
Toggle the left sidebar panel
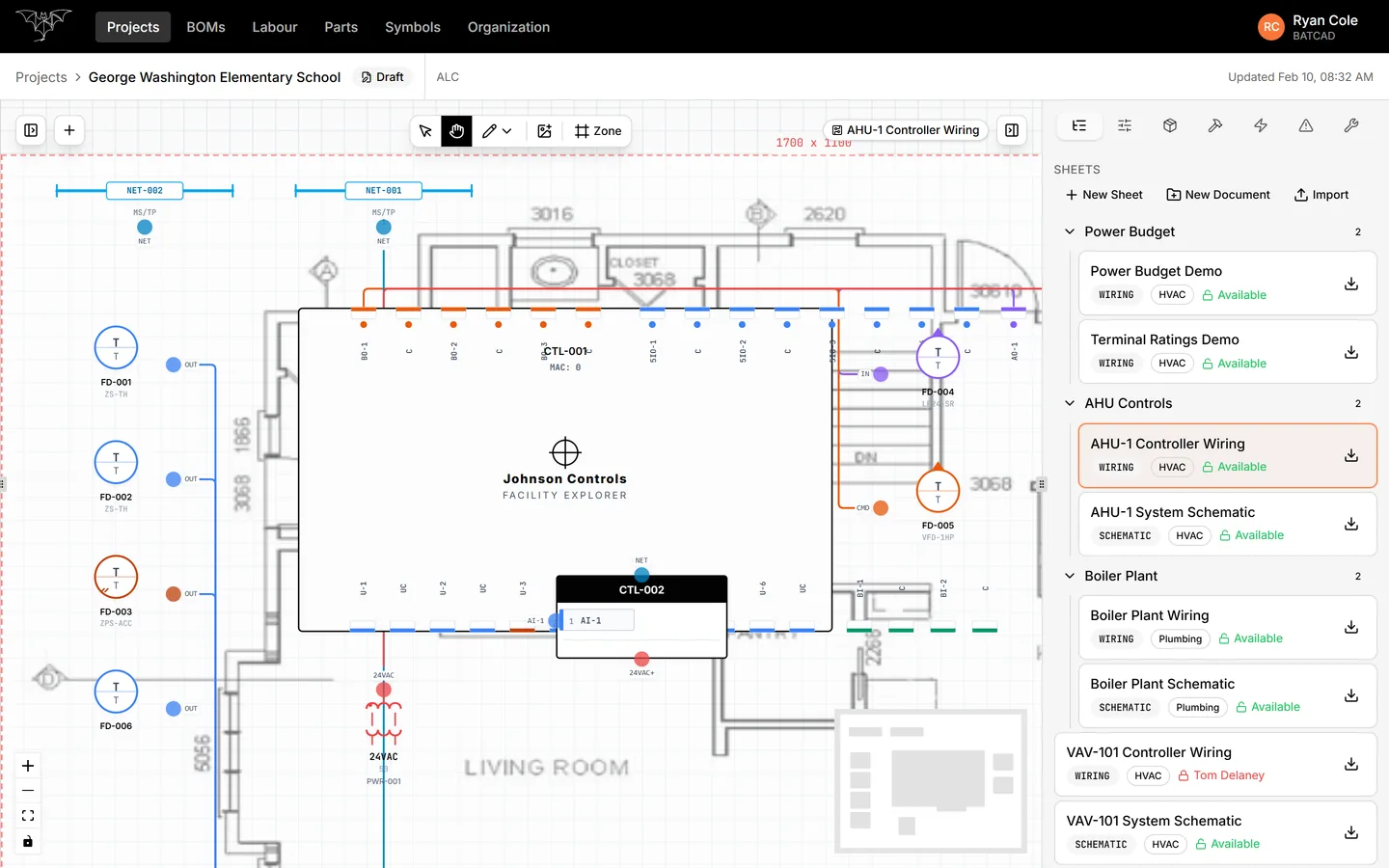pos(31,130)
